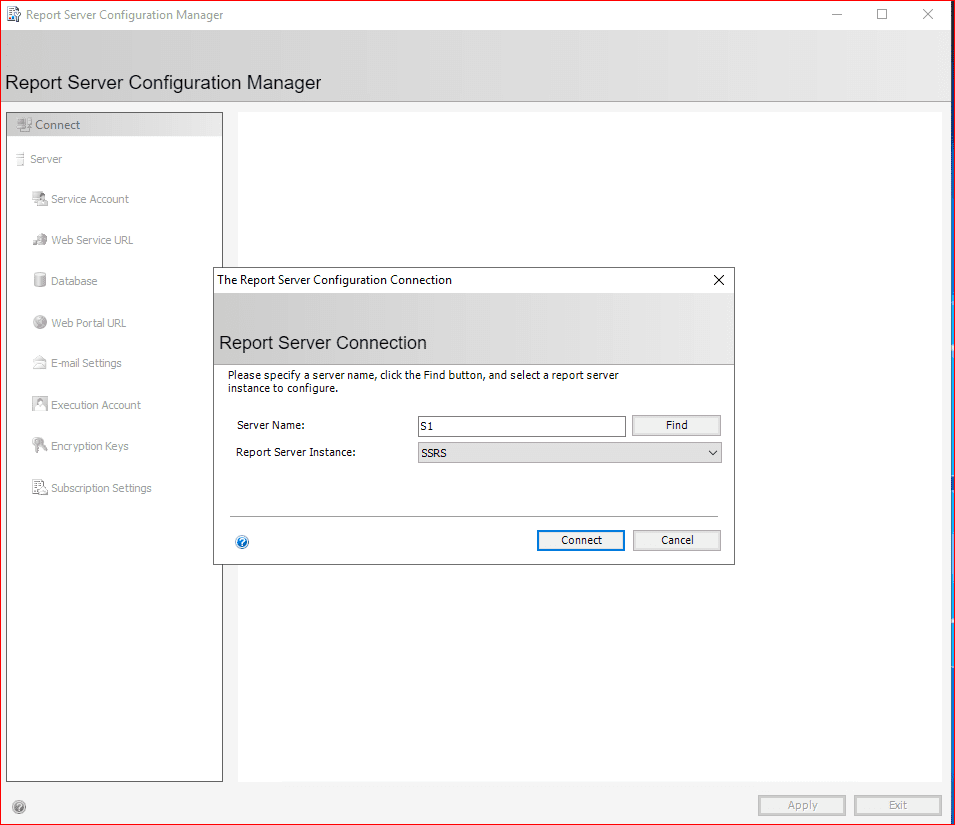The height and width of the screenshot is (825, 955).
Task: Click the E-mail Settings icon
Action: 40,363
